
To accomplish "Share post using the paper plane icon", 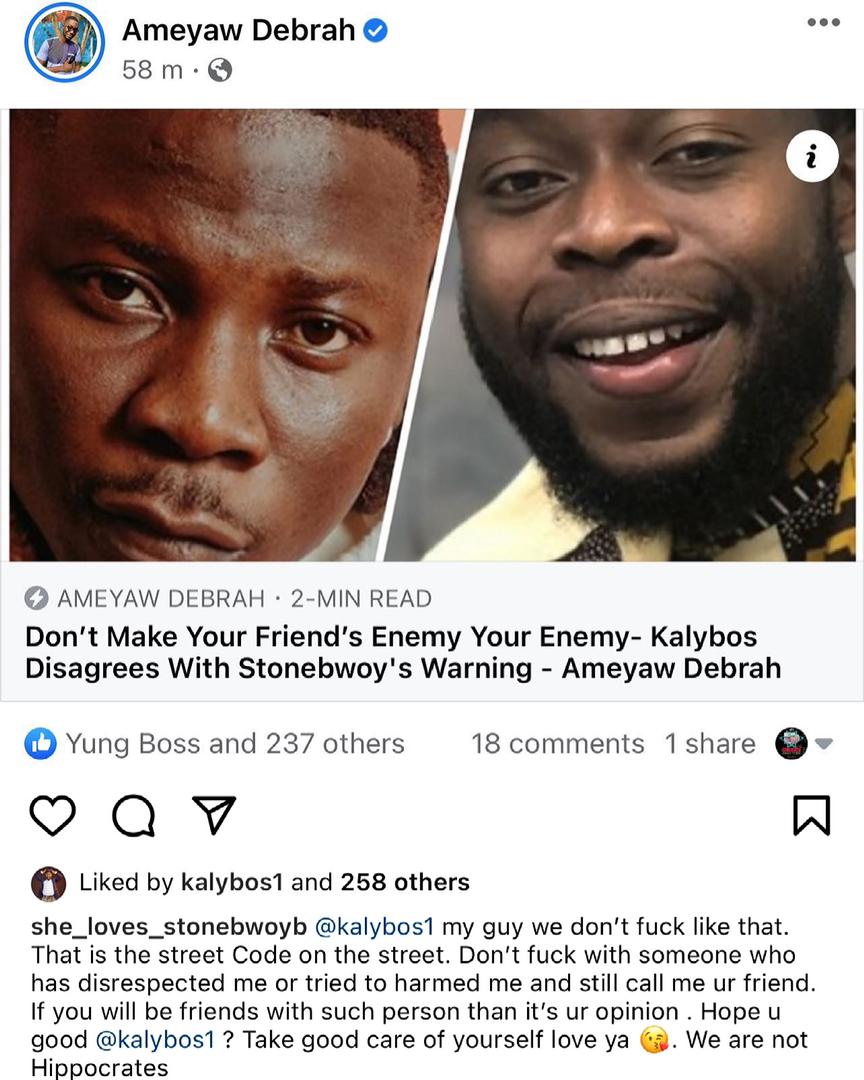I will pyautogui.click(x=214, y=816).
